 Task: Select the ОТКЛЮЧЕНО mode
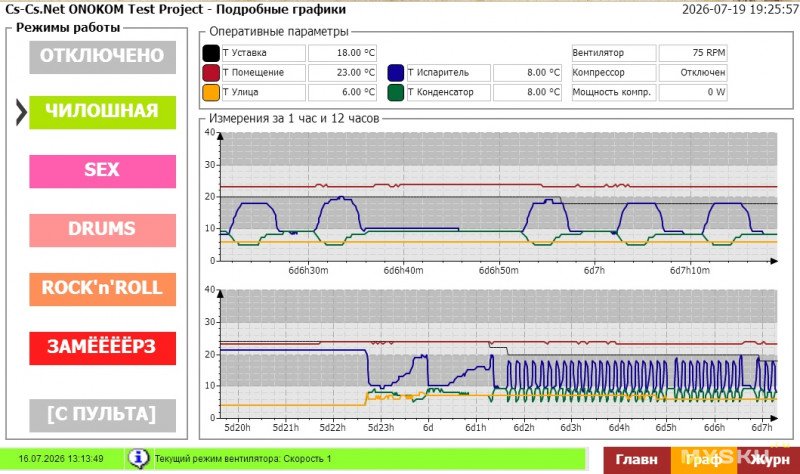[x=103, y=57]
